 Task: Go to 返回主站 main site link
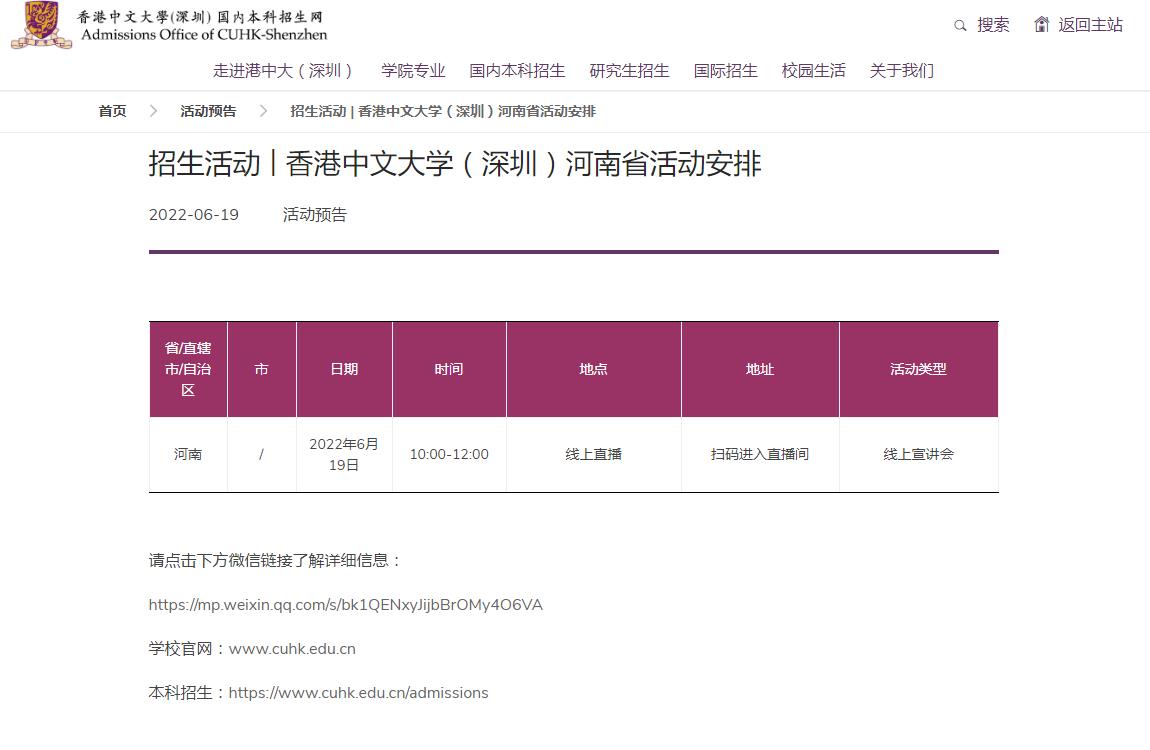[1090, 25]
